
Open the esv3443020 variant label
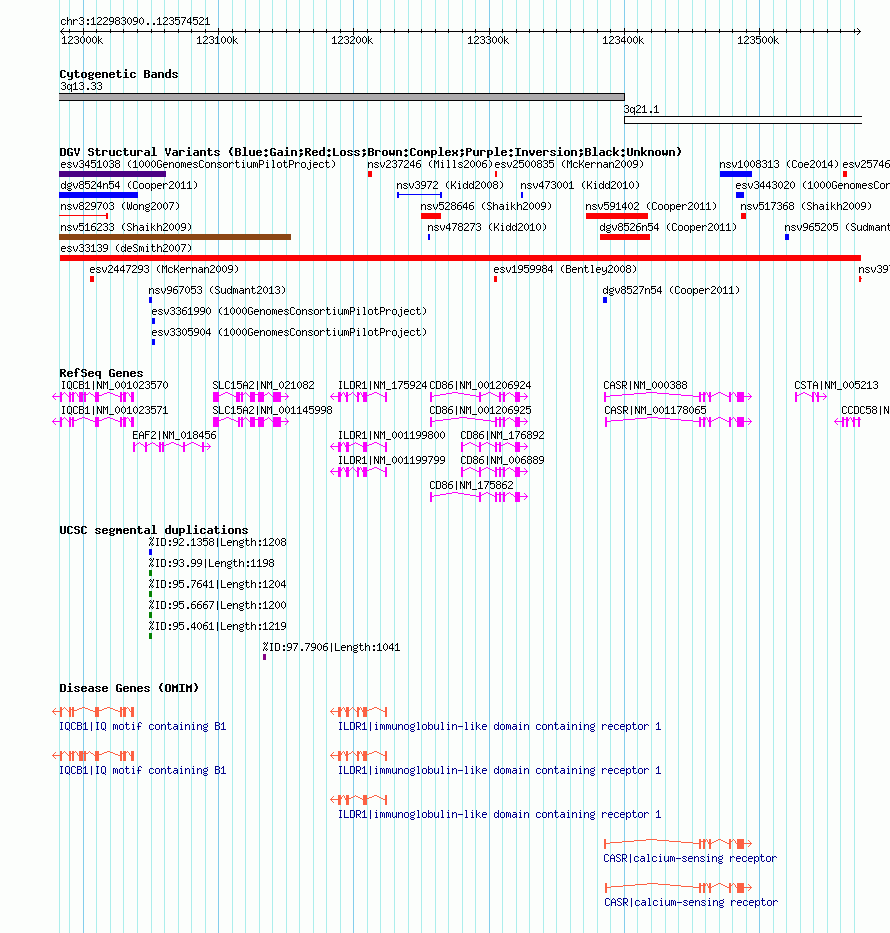pyautogui.click(x=813, y=185)
